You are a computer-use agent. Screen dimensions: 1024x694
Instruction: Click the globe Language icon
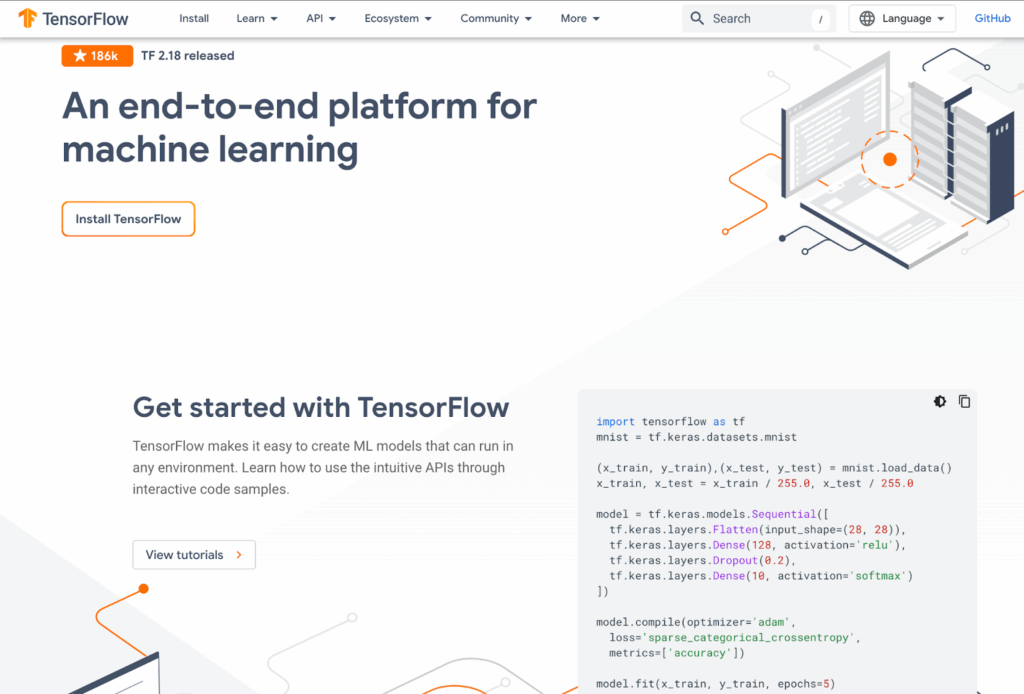867,18
